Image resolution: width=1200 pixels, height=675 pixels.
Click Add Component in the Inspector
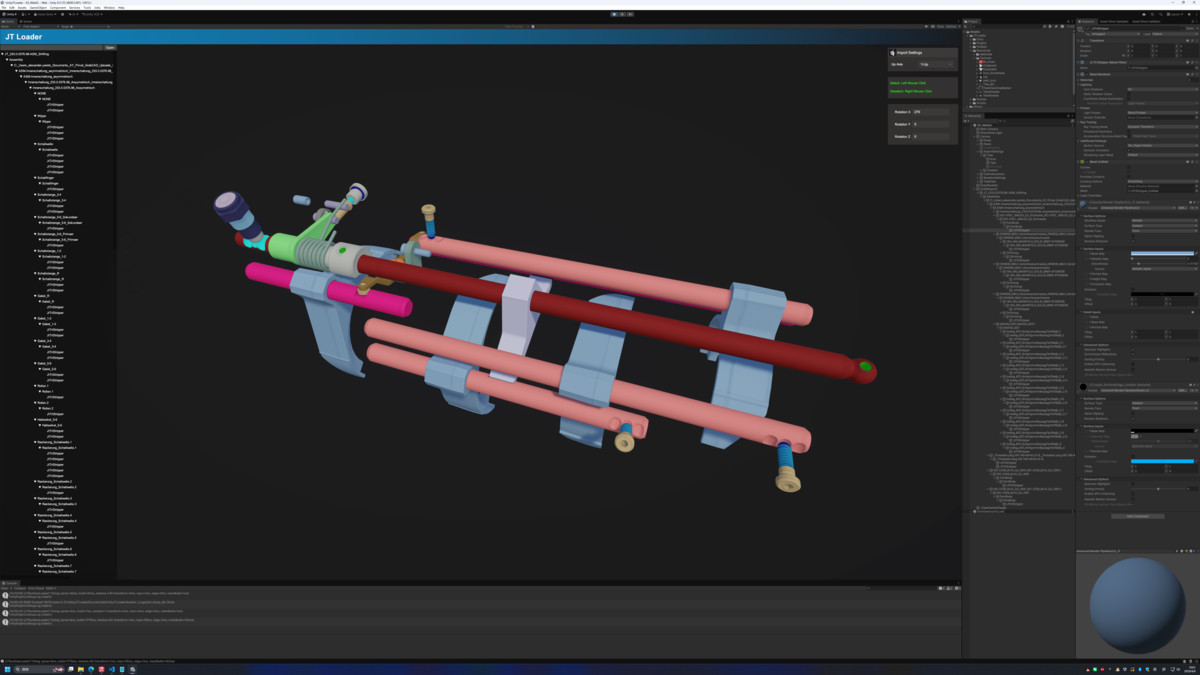tap(1137, 516)
